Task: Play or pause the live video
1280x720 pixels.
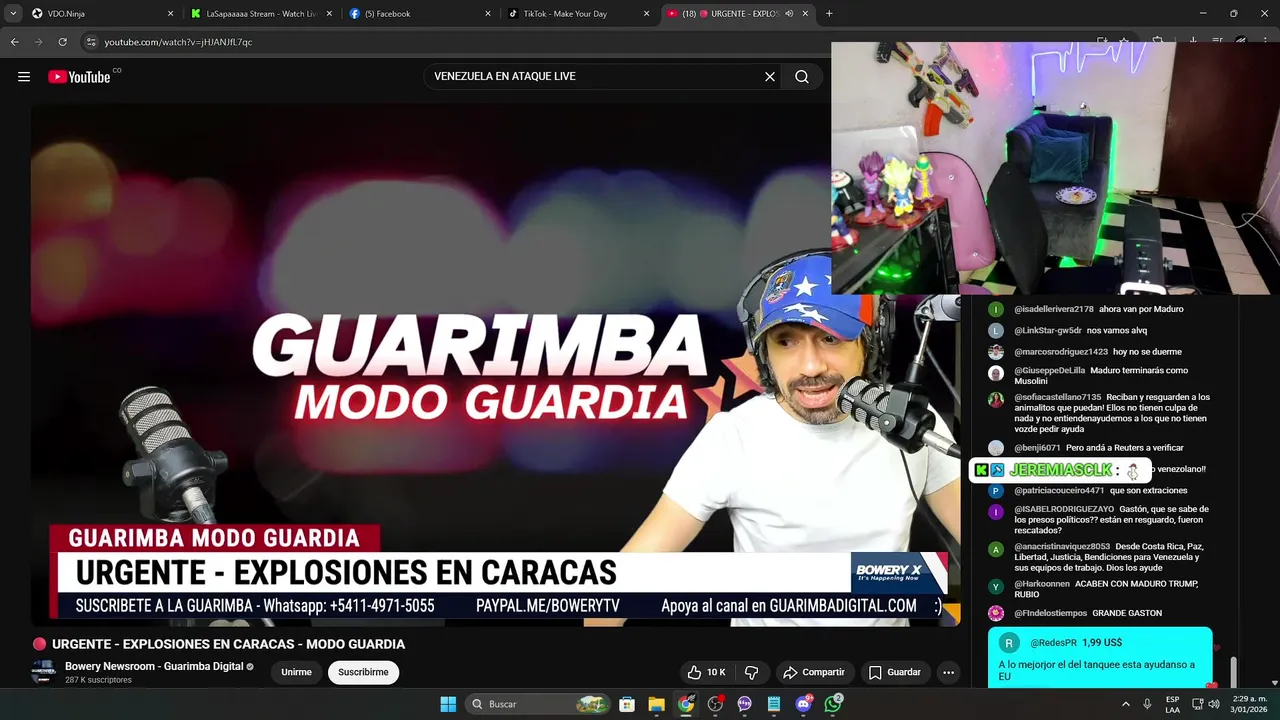Action: click(495, 365)
